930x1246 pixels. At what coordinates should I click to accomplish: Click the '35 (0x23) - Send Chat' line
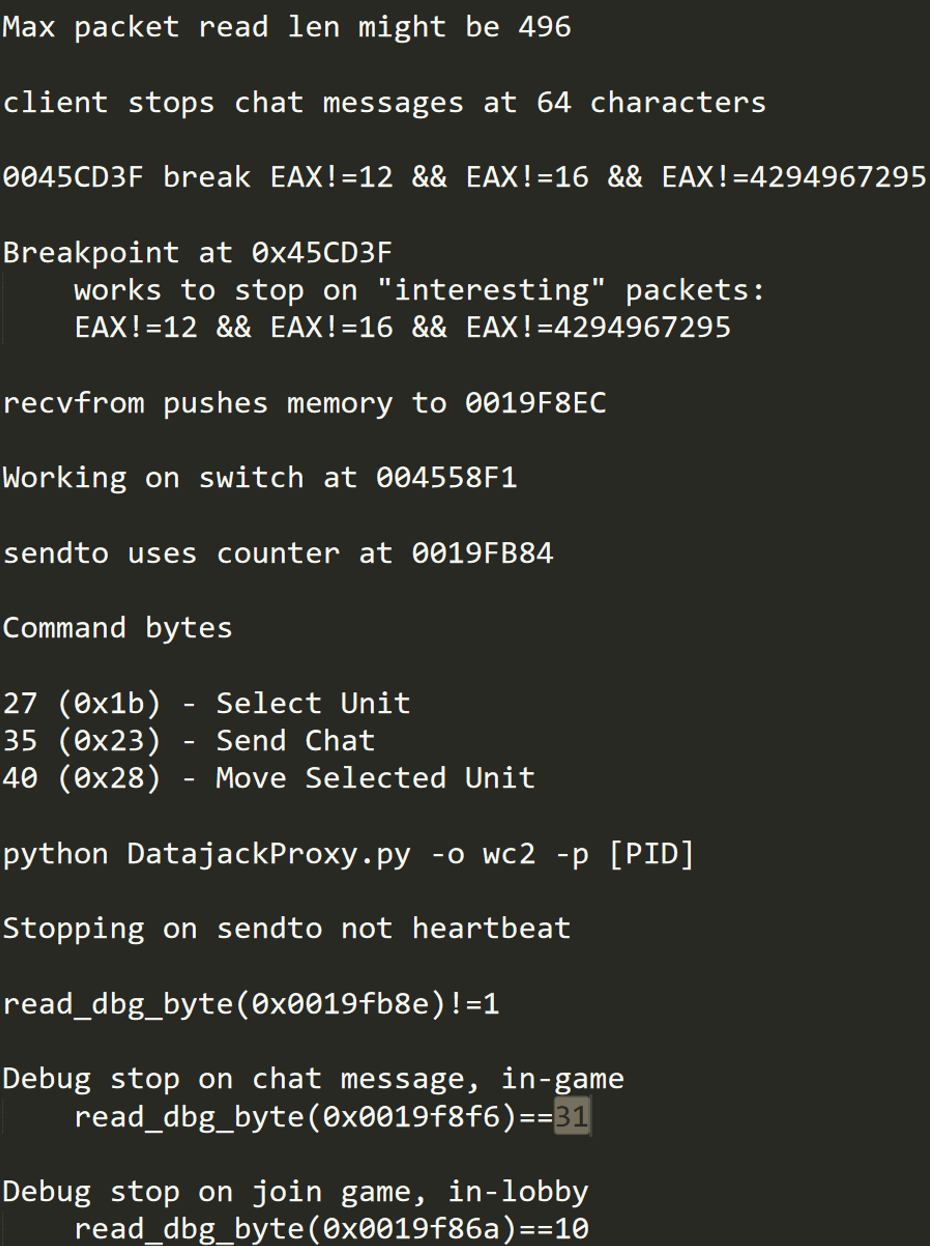tap(189, 741)
